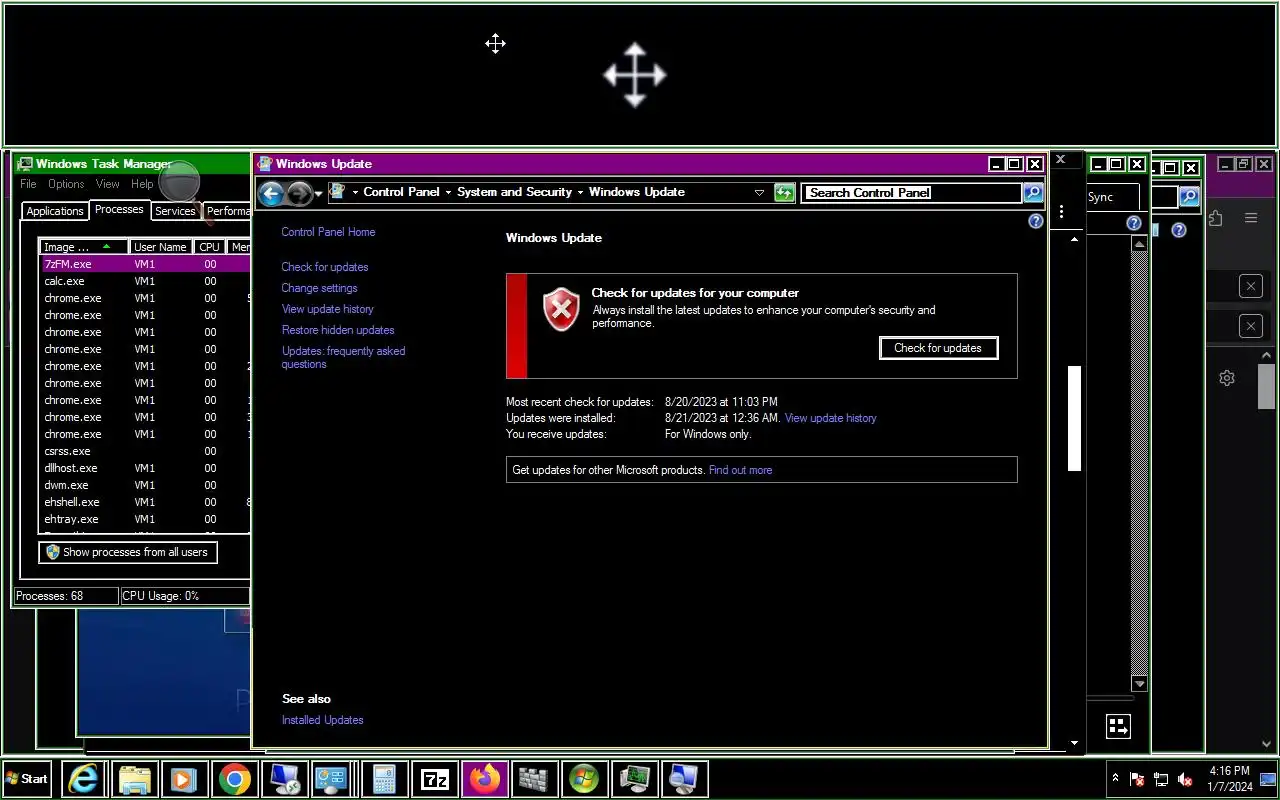Viewport: 1280px width, 800px height.
Task: Open the address bar history dropdown
Action: [759, 193]
